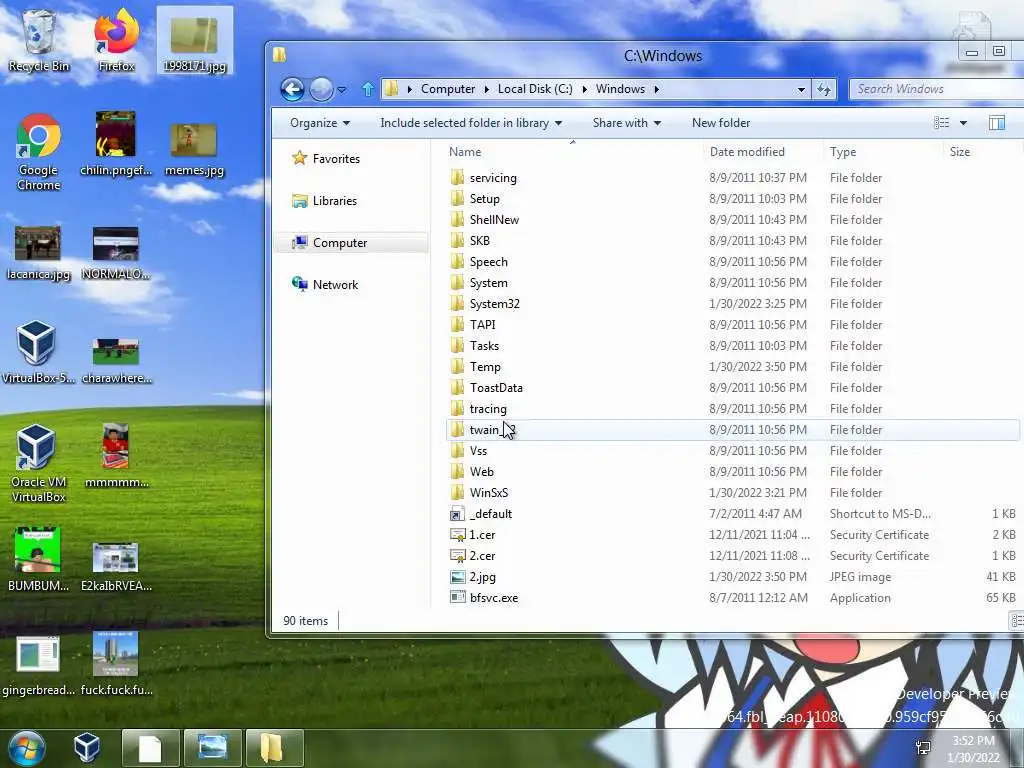Open Include selected folder in library menu
This screenshot has height=768, width=1024.
(471, 123)
